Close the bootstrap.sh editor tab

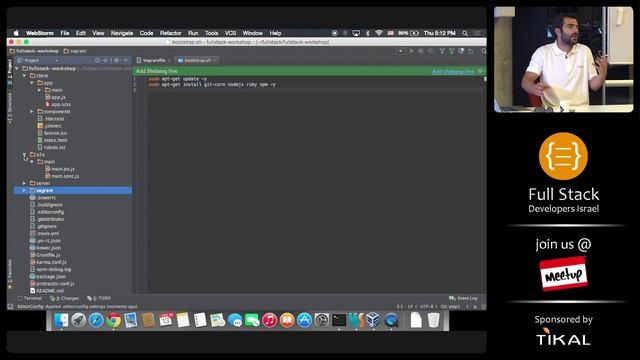[215, 60]
